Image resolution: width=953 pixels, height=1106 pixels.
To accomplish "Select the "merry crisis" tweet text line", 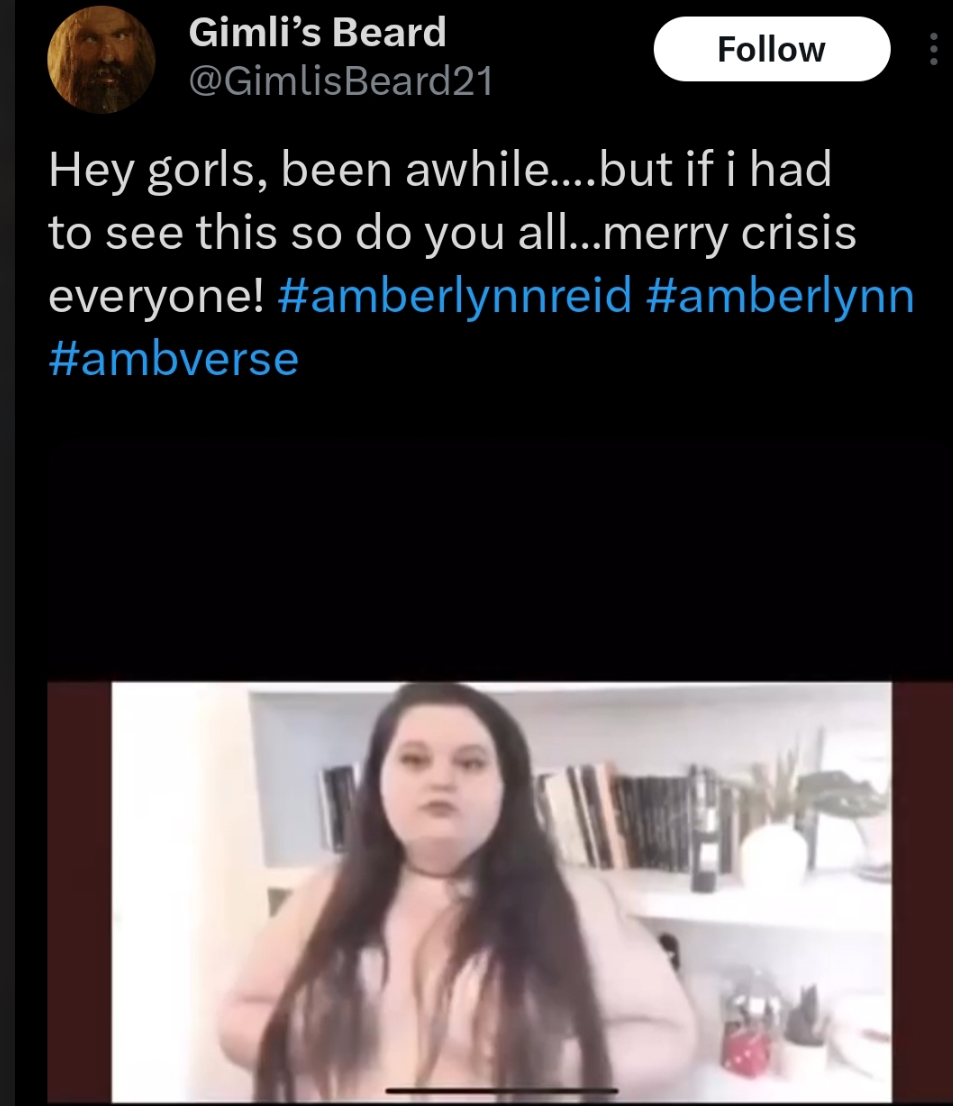I will pos(451,233).
